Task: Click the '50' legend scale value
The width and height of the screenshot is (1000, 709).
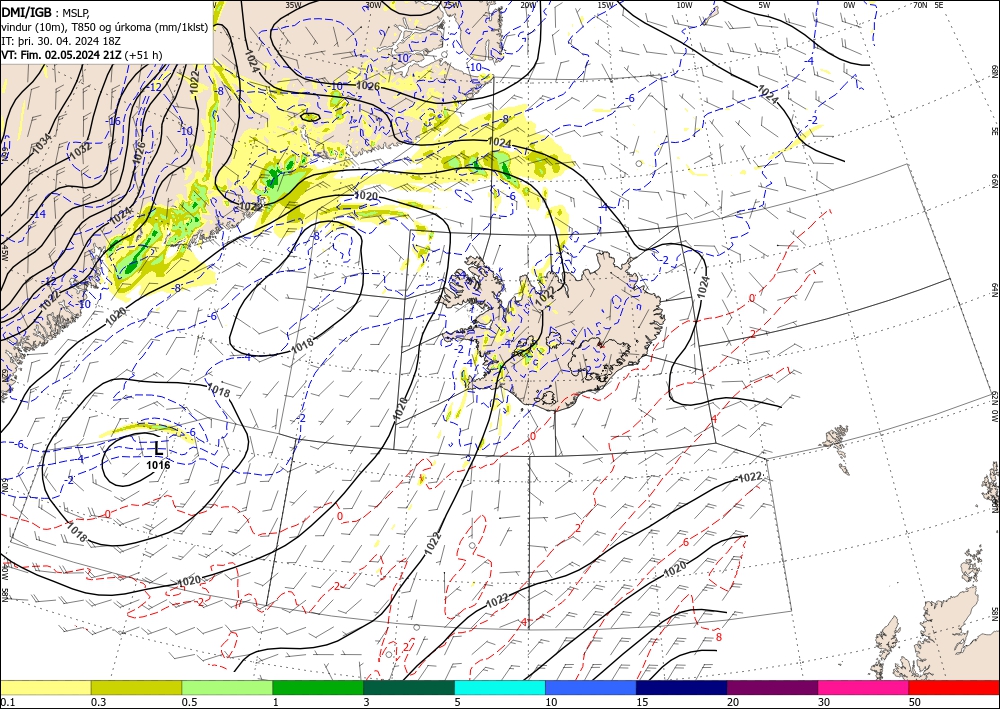Action: tap(915, 702)
